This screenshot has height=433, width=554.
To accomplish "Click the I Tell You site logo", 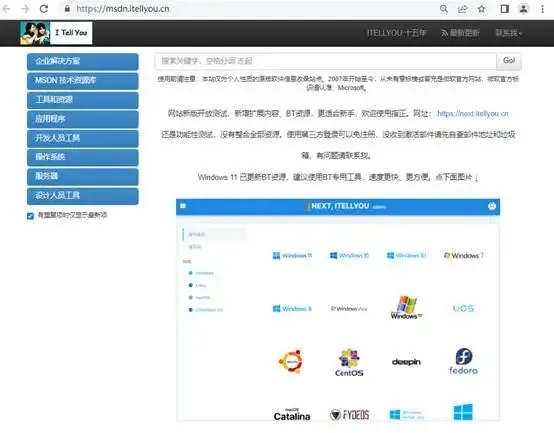I will click(56, 33).
